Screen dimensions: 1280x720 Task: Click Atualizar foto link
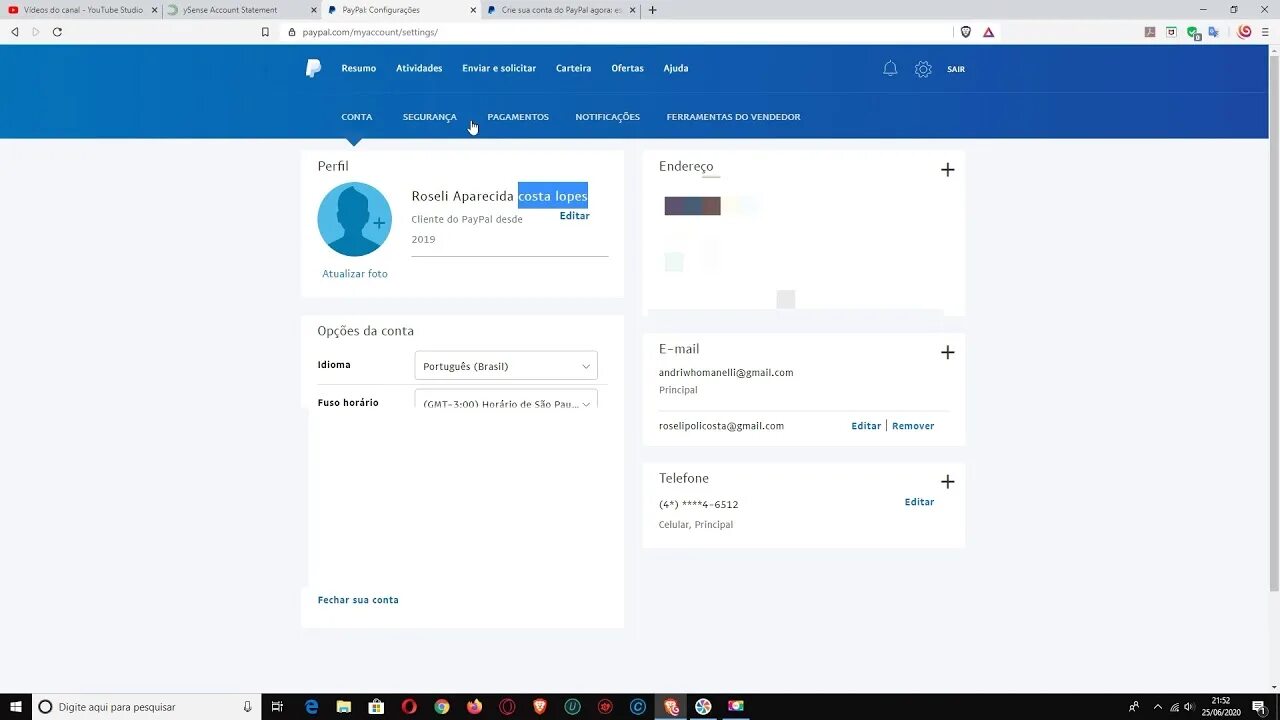click(355, 274)
